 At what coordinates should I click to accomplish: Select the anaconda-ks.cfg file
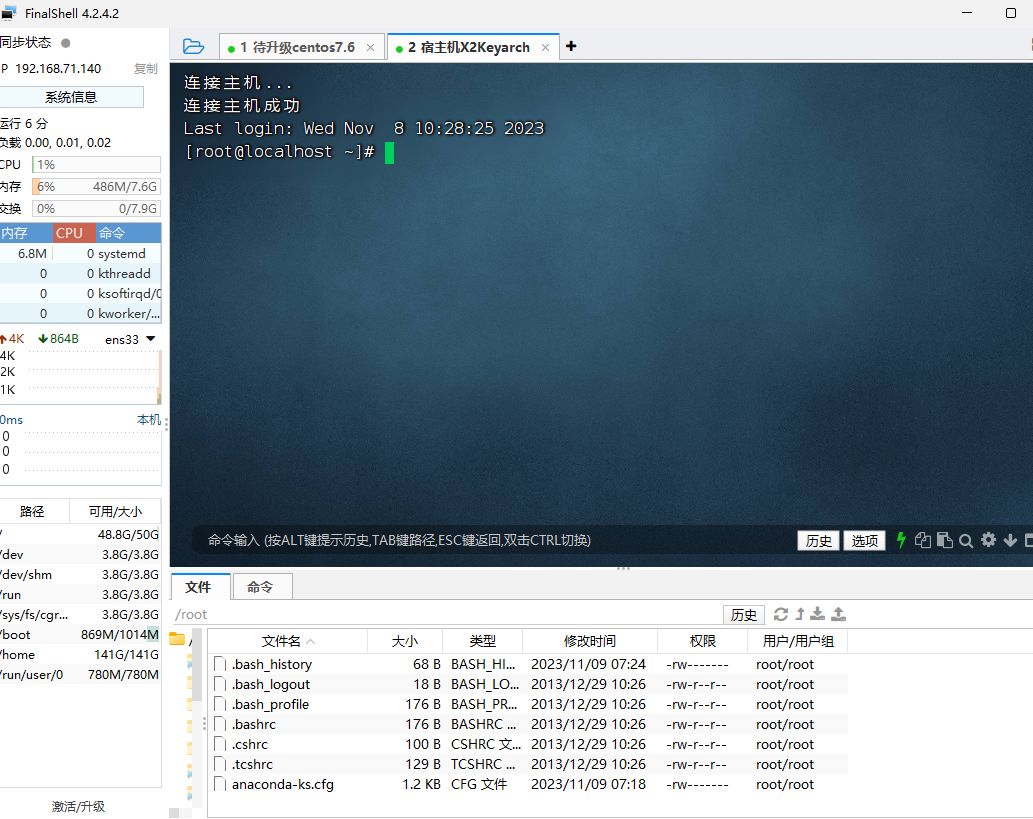click(282, 784)
